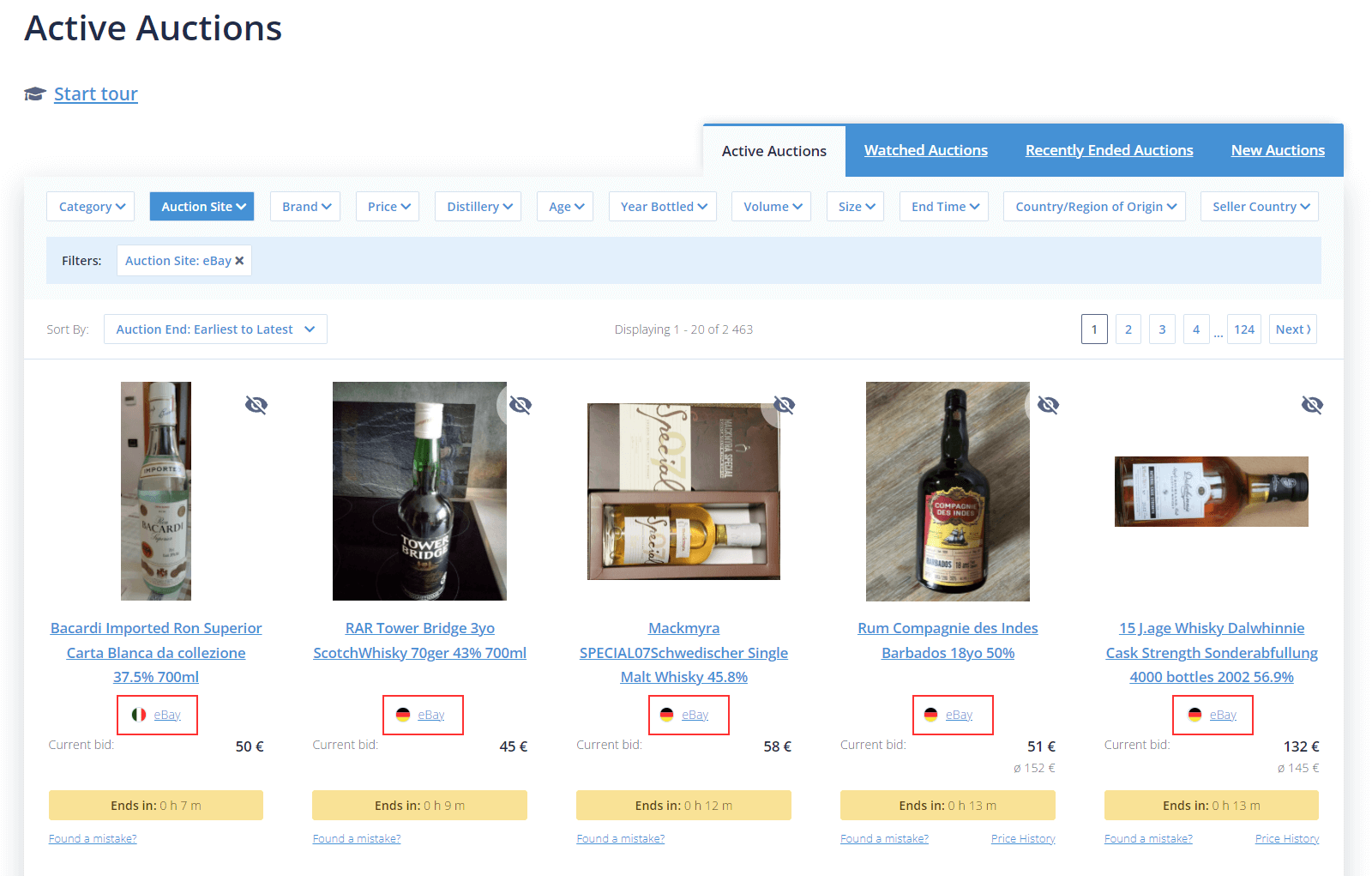Toggle watch icon on Mackmyra auction
This screenshot has height=876, width=1372.
(x=785, y=405)
